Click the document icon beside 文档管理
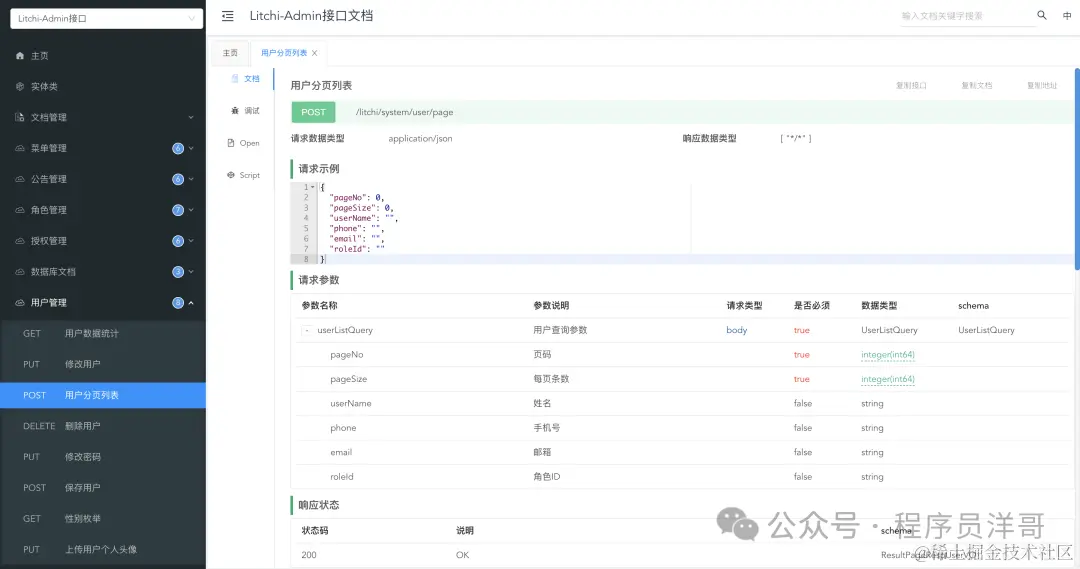 click(x=20, y=117)
